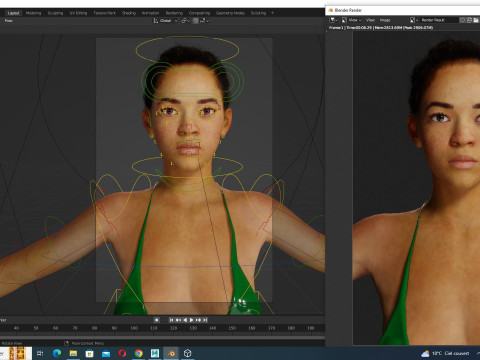Screen dimensions: 480x360
Task: Open the Texture Paint workspace tab
Action: (105, 13)
